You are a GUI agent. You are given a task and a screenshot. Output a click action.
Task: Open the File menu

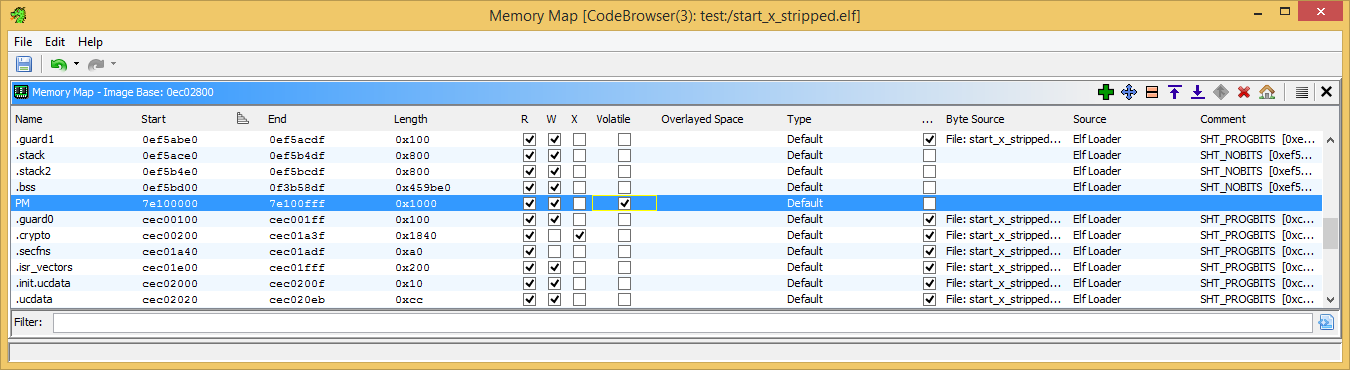(x=23, y=42)
